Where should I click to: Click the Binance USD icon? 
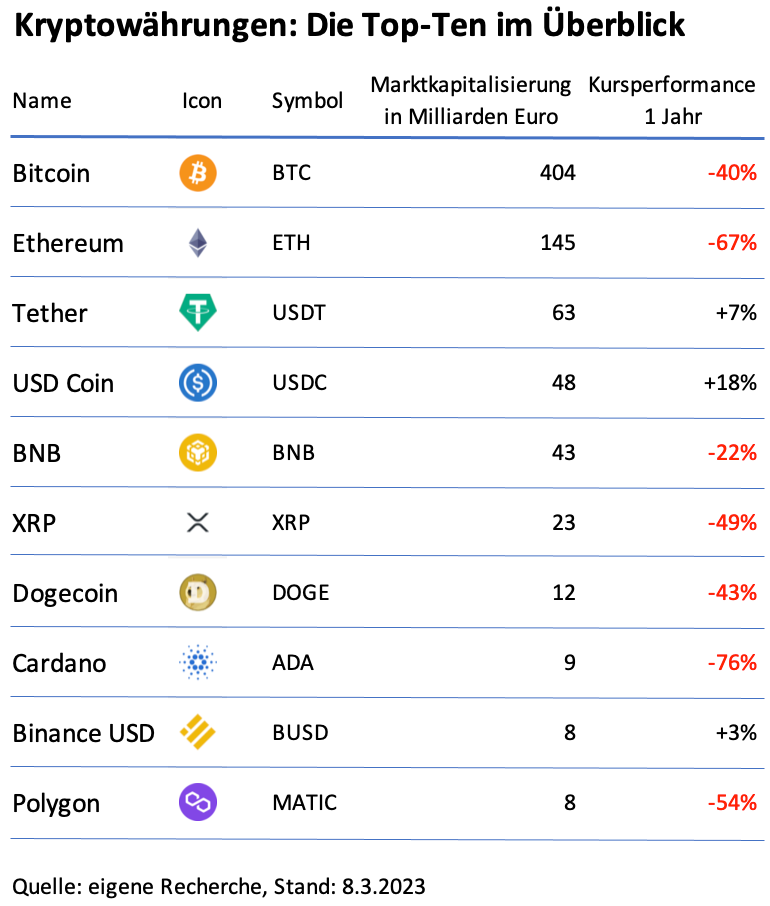click(x=197, y=733)
